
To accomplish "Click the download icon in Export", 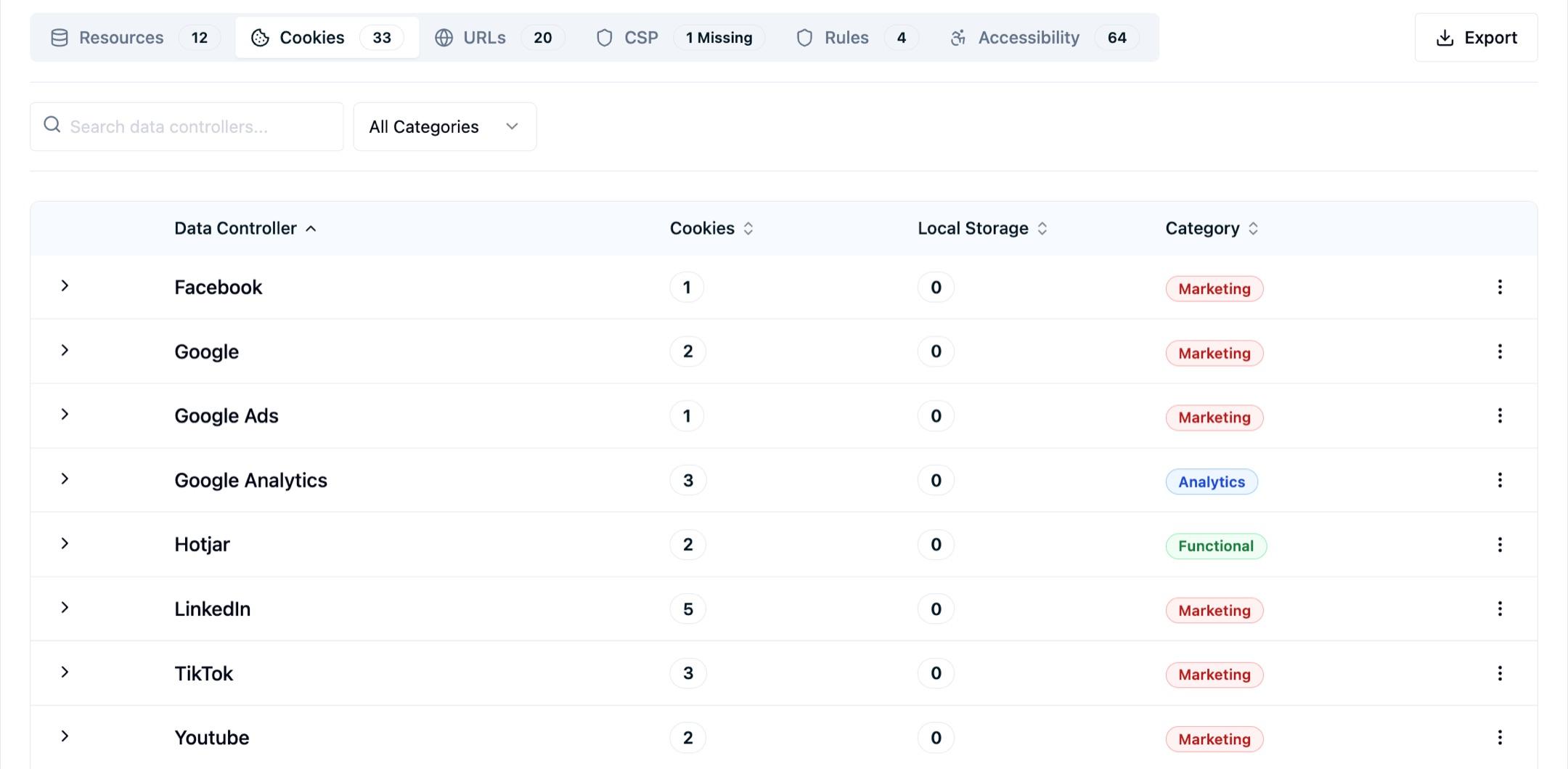I will (x=1445, y=38).
